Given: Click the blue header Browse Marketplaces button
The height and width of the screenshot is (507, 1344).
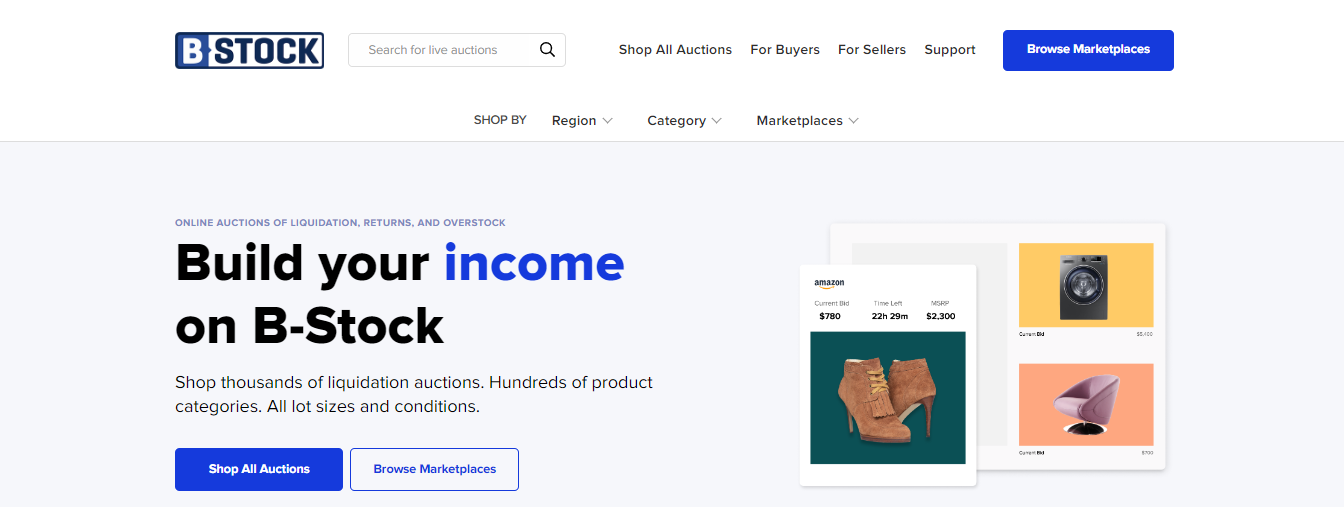Looking at the screenshot, I should pyautogui.click(x=1088, y=50).
